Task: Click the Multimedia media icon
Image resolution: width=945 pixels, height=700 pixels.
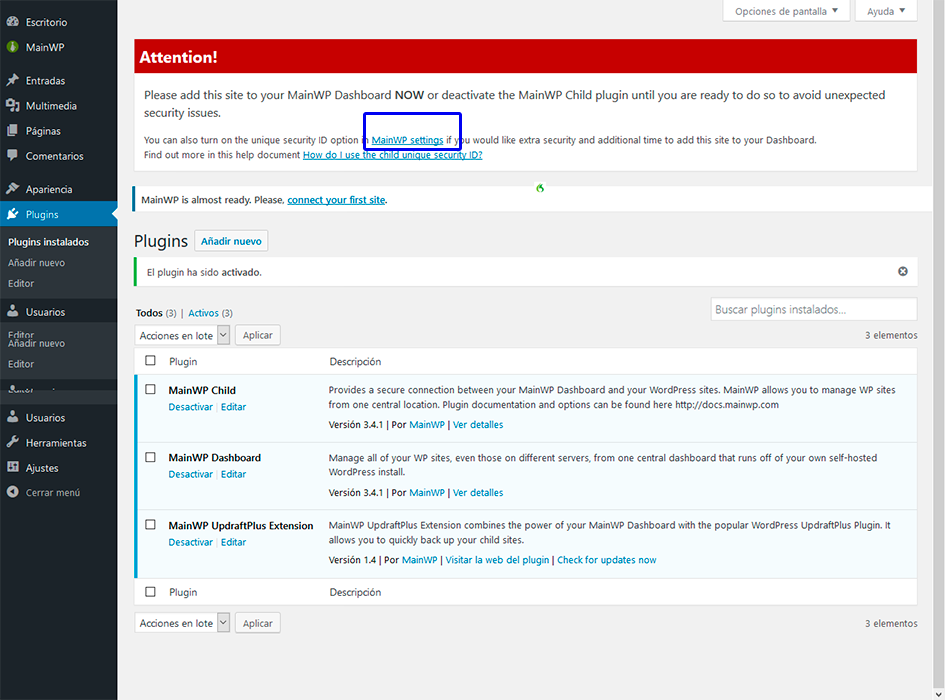Action: coord(13,106)
